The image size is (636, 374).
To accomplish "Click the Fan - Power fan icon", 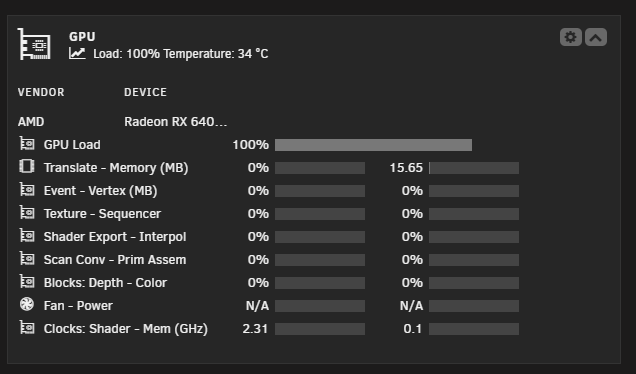I will (x=27, y=304).
